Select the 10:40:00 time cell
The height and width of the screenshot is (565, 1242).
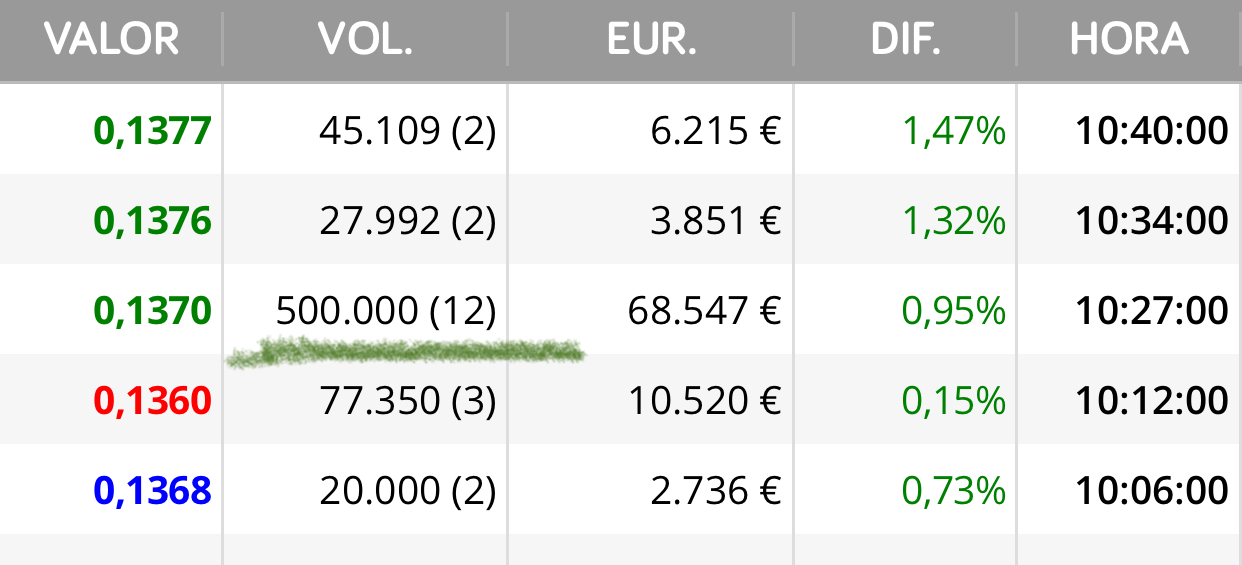[x=1152, y=131]
